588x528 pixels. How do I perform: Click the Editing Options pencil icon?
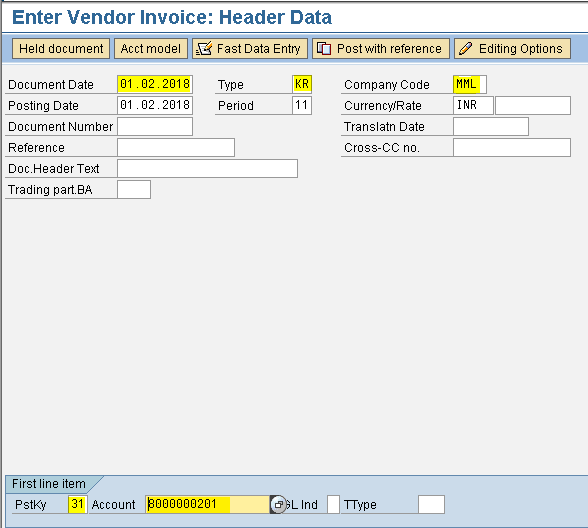pyautogui.click(x=466, y=49)
